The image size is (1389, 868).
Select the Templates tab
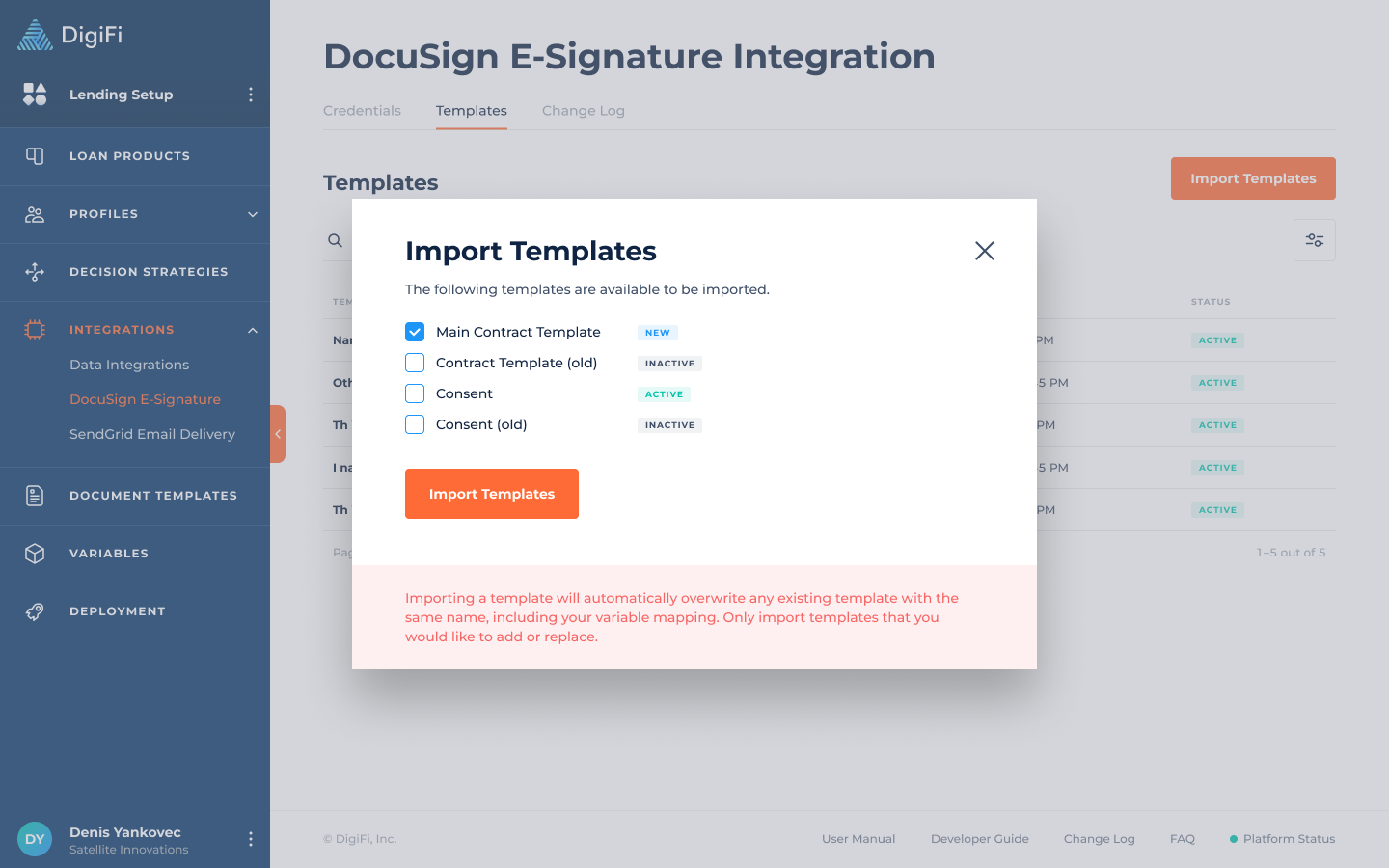pos(472,111)
